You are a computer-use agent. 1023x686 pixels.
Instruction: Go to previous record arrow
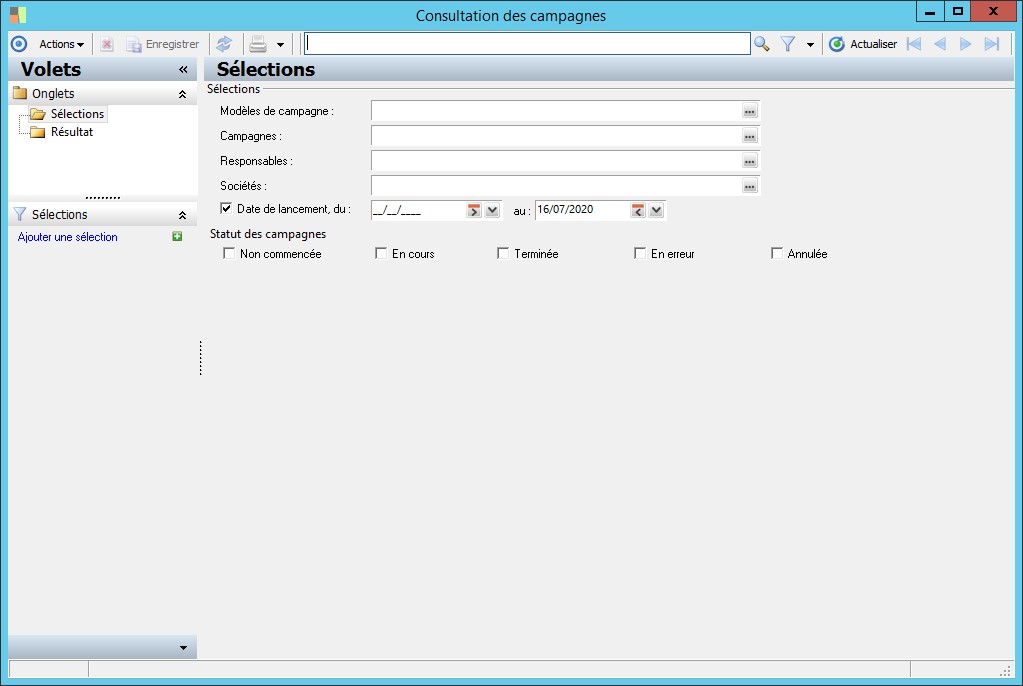pyautogui.click(x=940, y=44)
